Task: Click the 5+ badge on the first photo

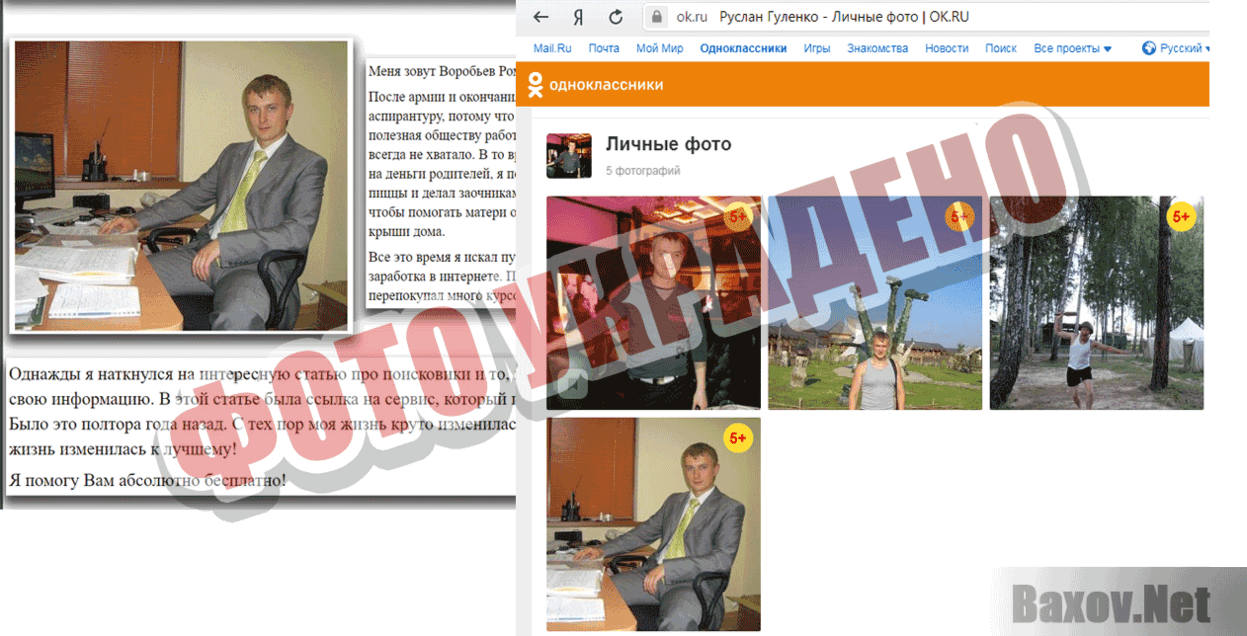Action: point(737,218)
